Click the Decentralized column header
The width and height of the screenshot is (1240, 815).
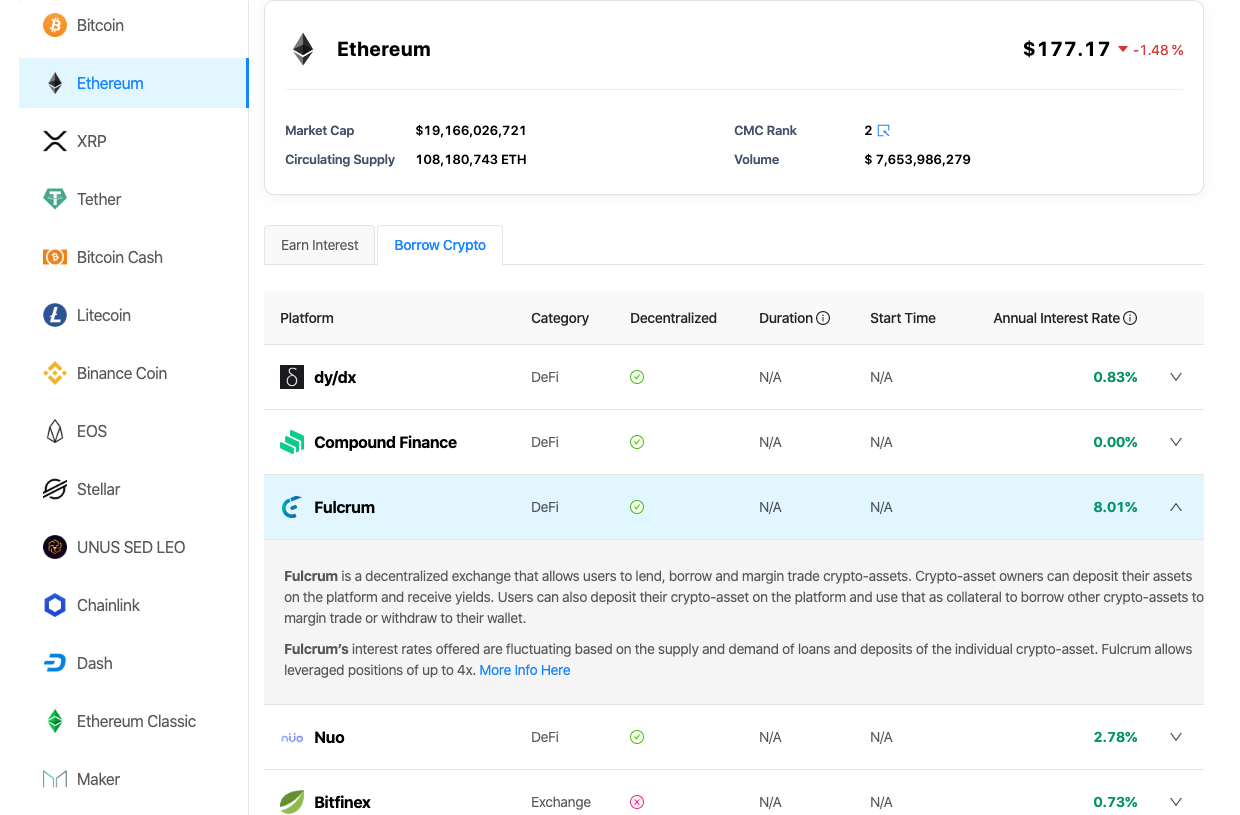coord(673,318)
